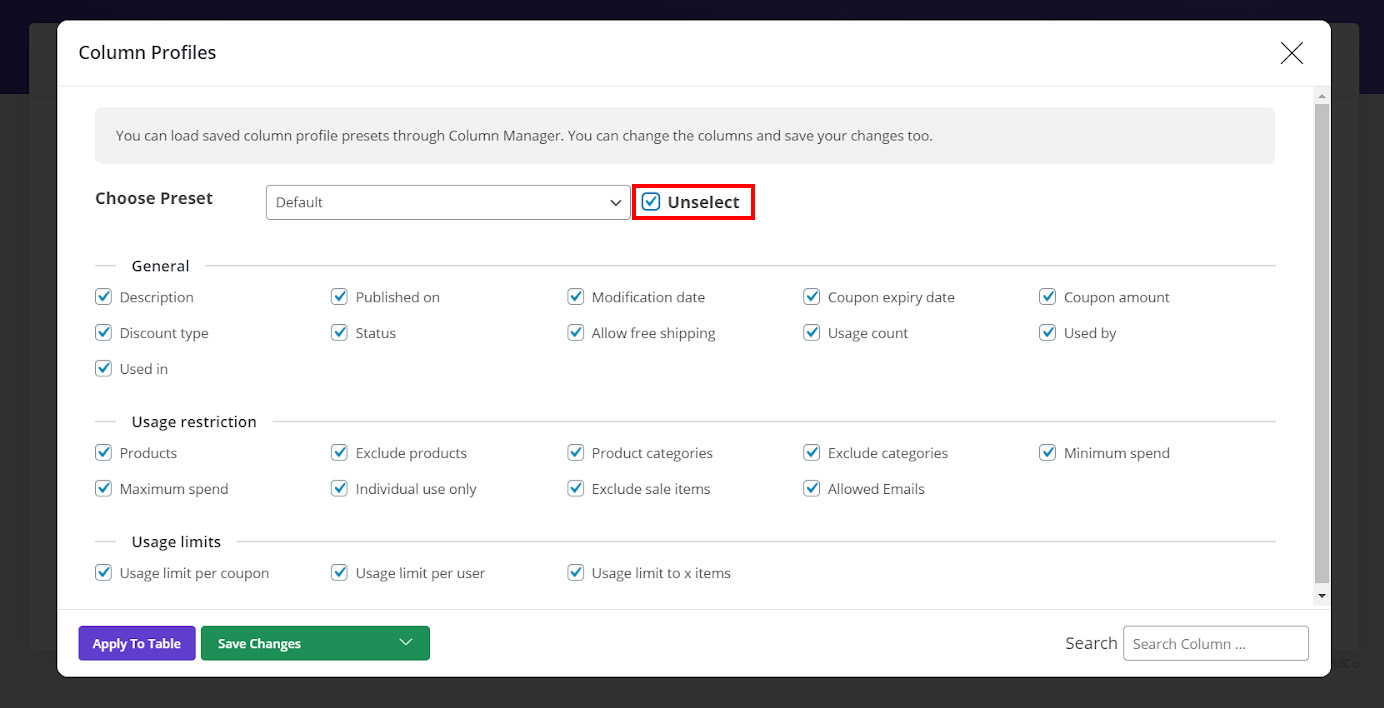Screen dimensions: 1384x708
Task: Click the Column Profiles dialog title
Action: [x=147, y=52]
